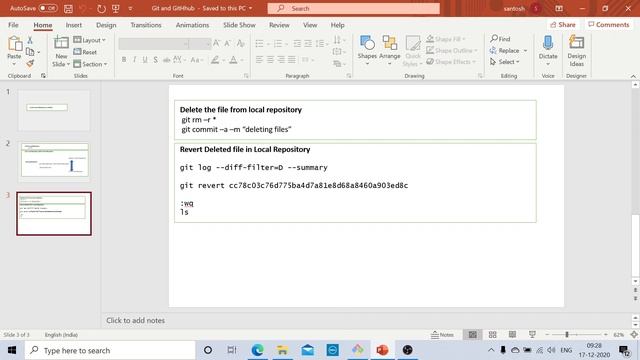The height and width of the screenshot is (360, 640).
Task: Toggle Notes pane in status bar
Action: click(442, 335)
